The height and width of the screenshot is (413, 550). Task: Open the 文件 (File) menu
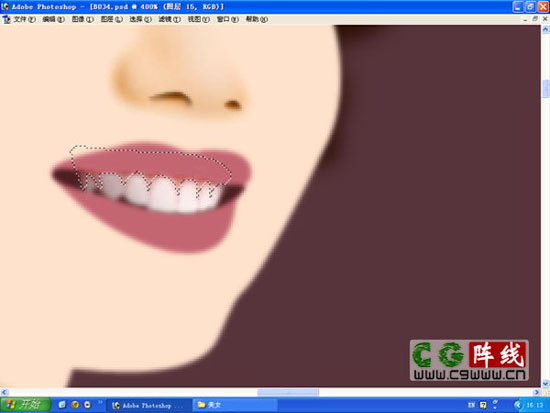click(x=25, y=19)
